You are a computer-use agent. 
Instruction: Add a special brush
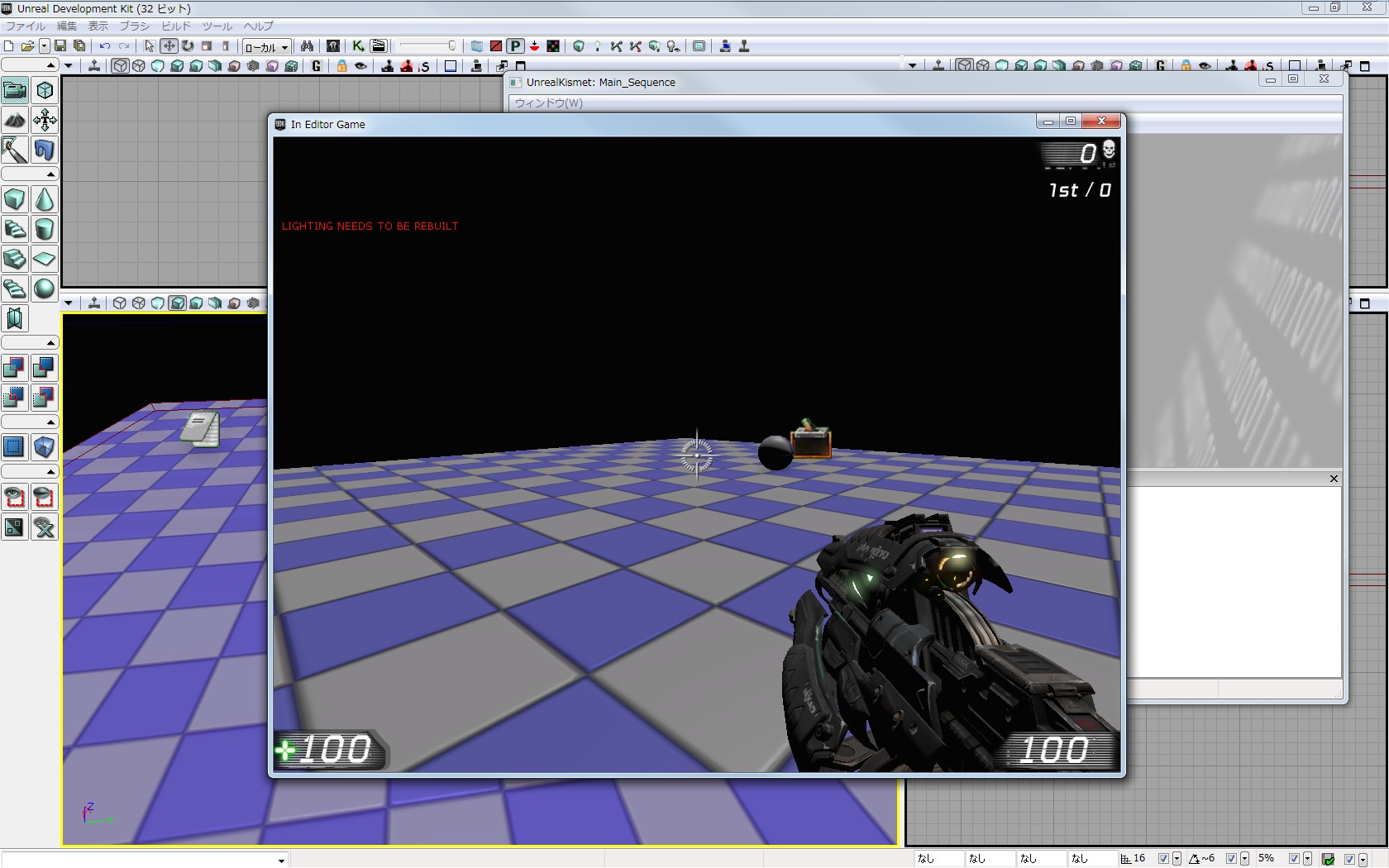(15, 447)
